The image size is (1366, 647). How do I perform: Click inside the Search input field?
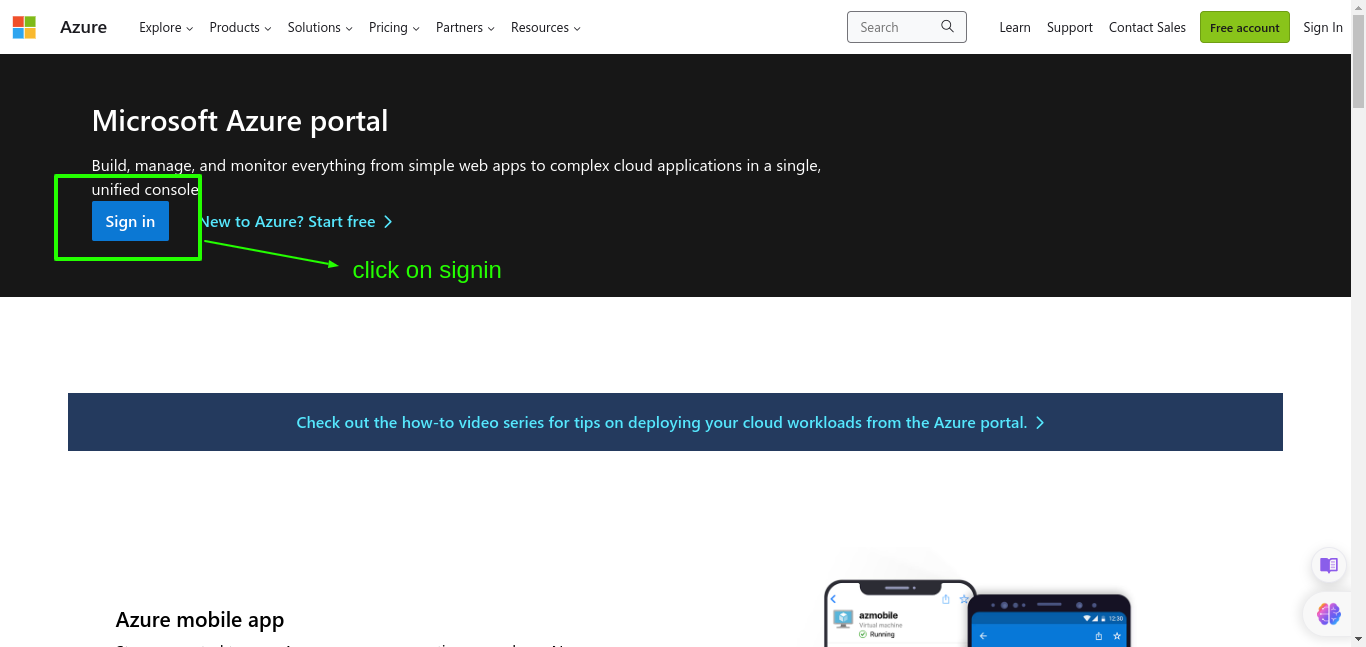click(x=895, y=27)
